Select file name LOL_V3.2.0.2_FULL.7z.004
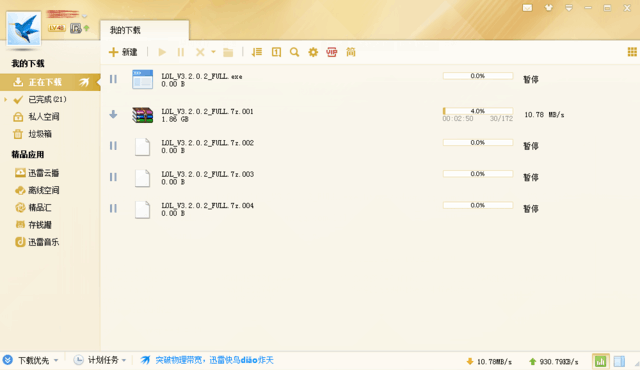This screenshot has width=640, height=370. pos(207,206)
